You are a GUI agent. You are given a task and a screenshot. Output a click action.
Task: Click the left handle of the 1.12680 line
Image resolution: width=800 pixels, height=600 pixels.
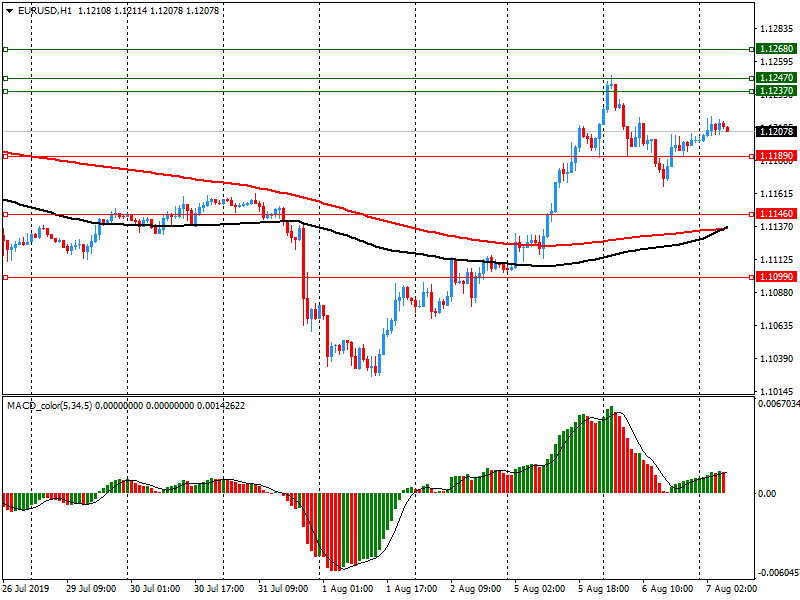point(6,49)
